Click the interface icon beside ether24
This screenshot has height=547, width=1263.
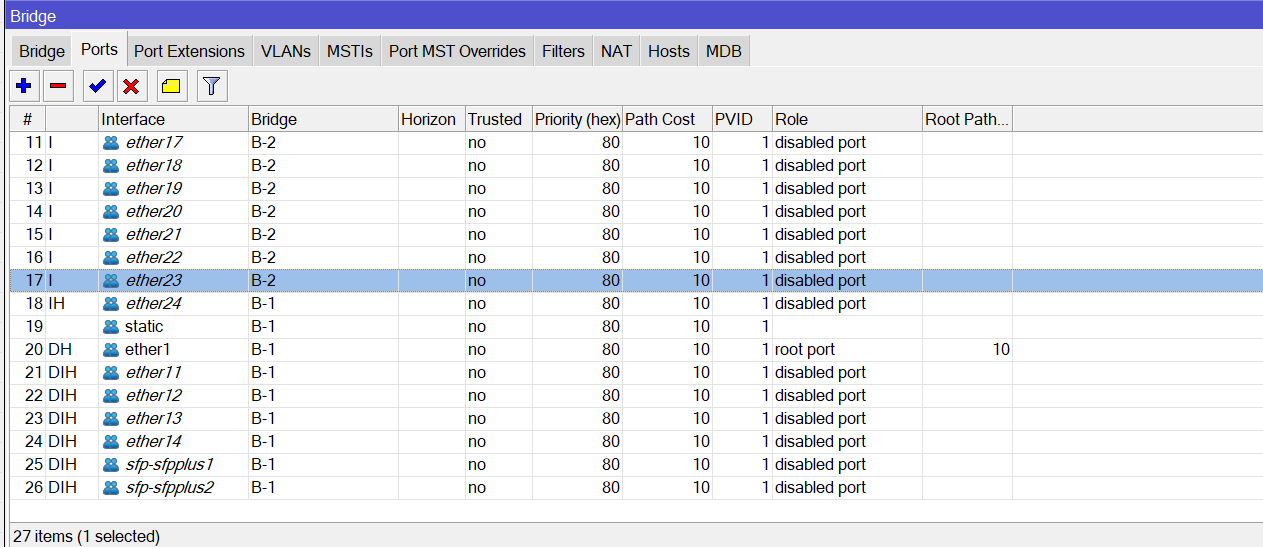coord(111,304)
